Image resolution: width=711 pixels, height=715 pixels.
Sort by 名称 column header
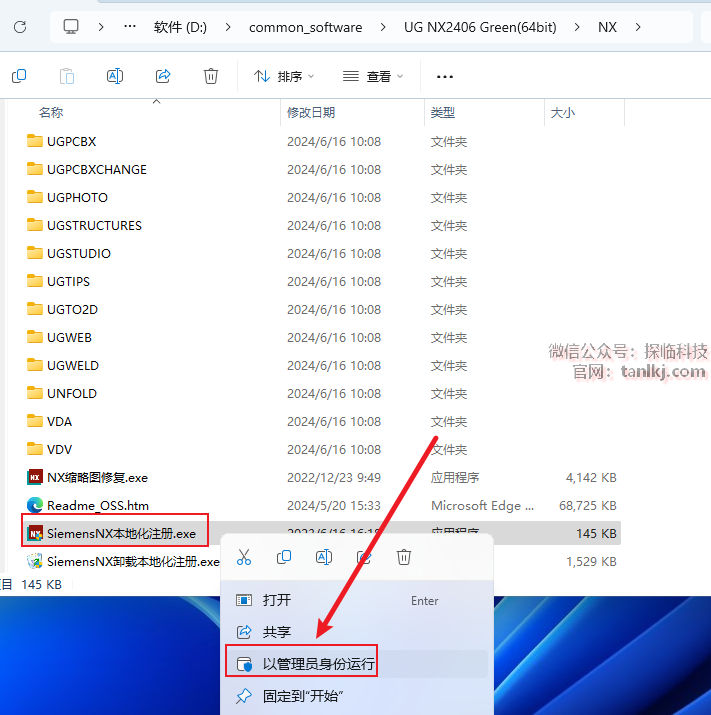(x=51, y=112)
